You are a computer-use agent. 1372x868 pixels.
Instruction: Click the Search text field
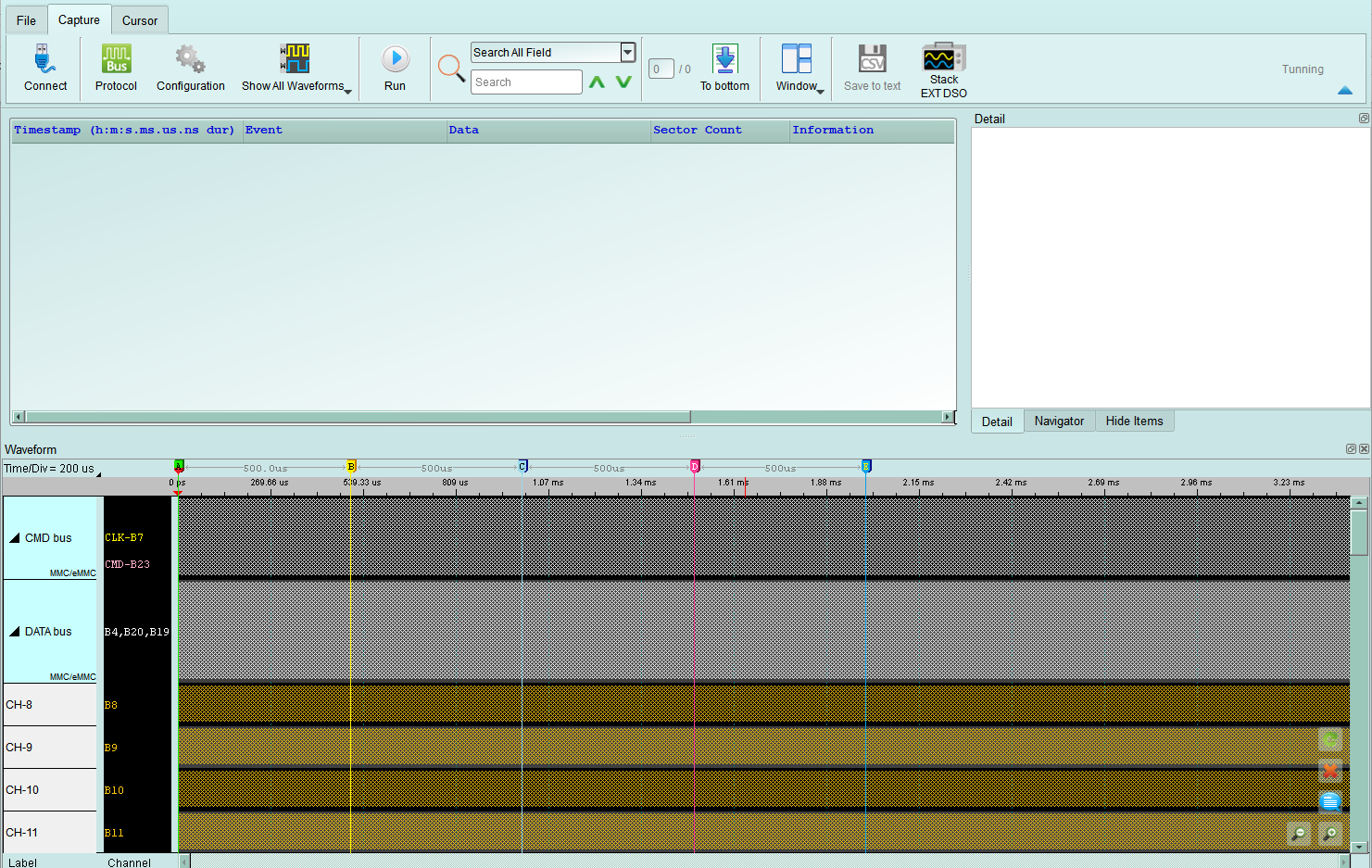(526, 82)
